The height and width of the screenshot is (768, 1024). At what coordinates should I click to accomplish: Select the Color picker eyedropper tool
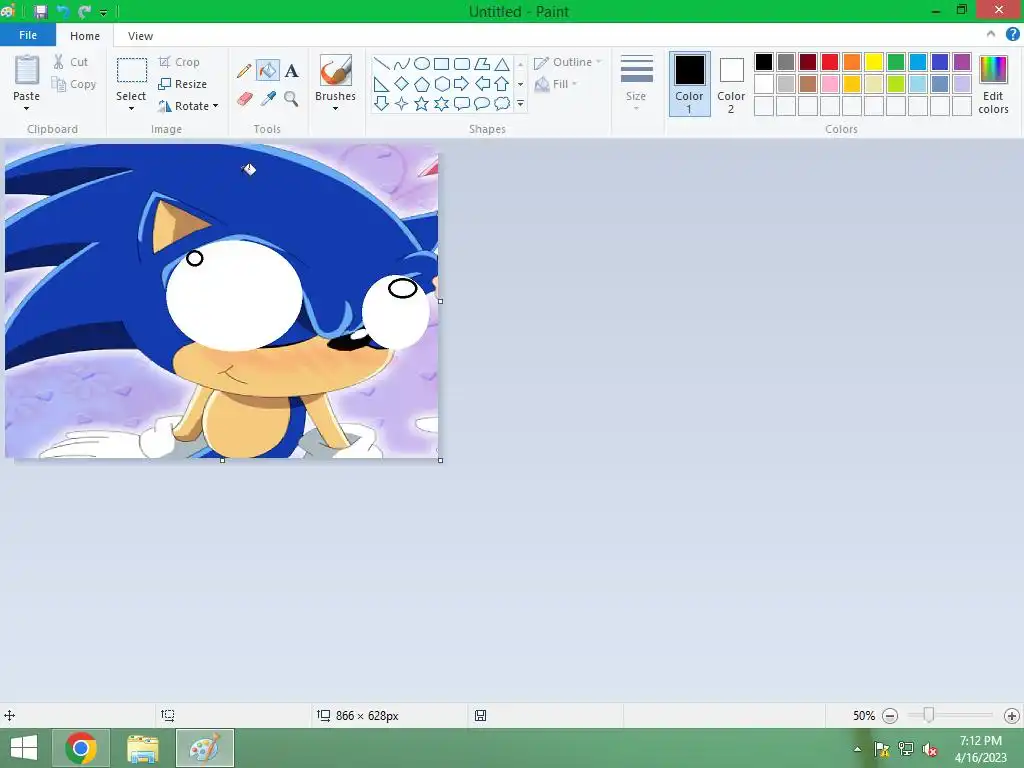[268, 99]
